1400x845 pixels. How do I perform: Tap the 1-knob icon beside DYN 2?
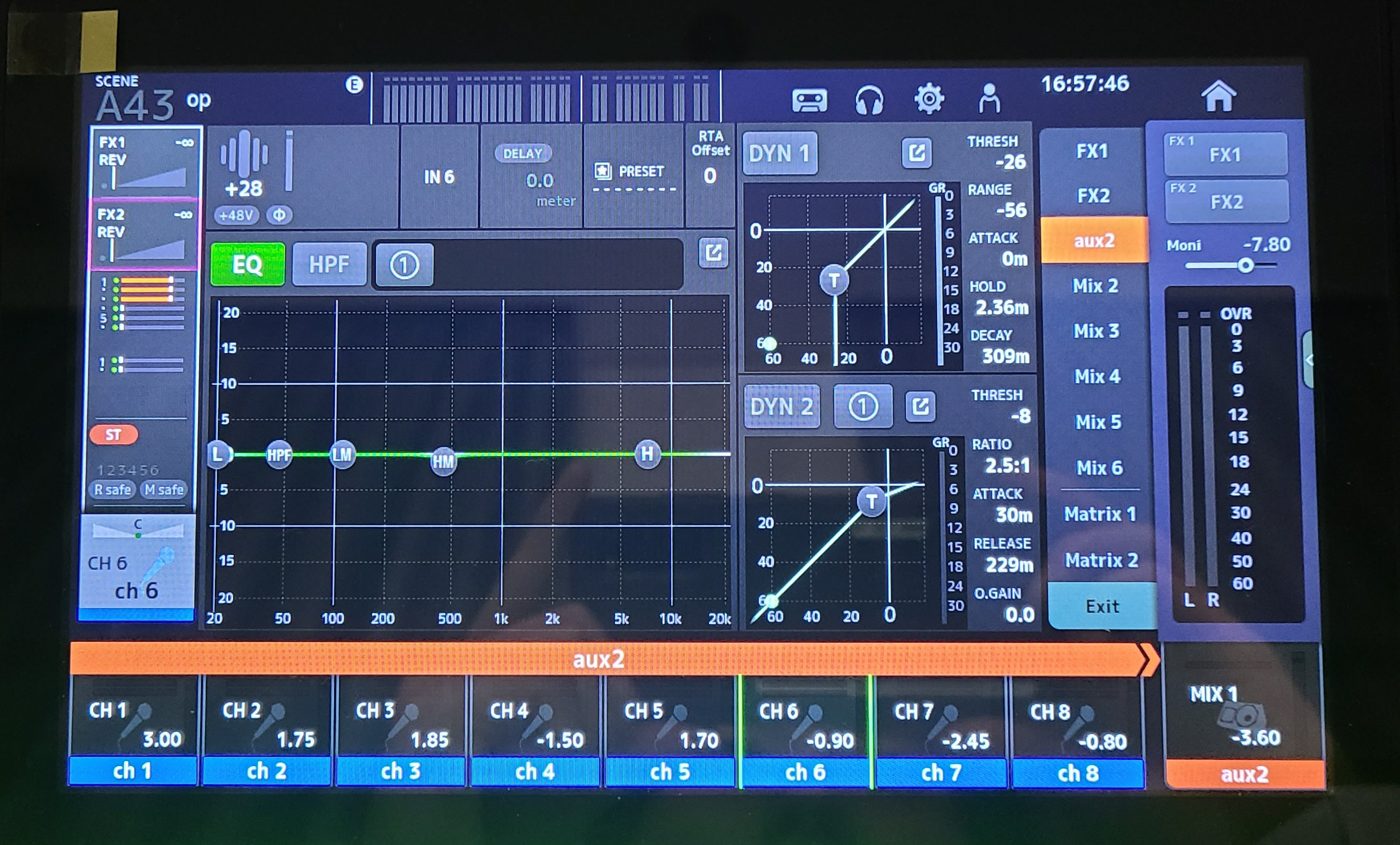(x=863, y=406)
